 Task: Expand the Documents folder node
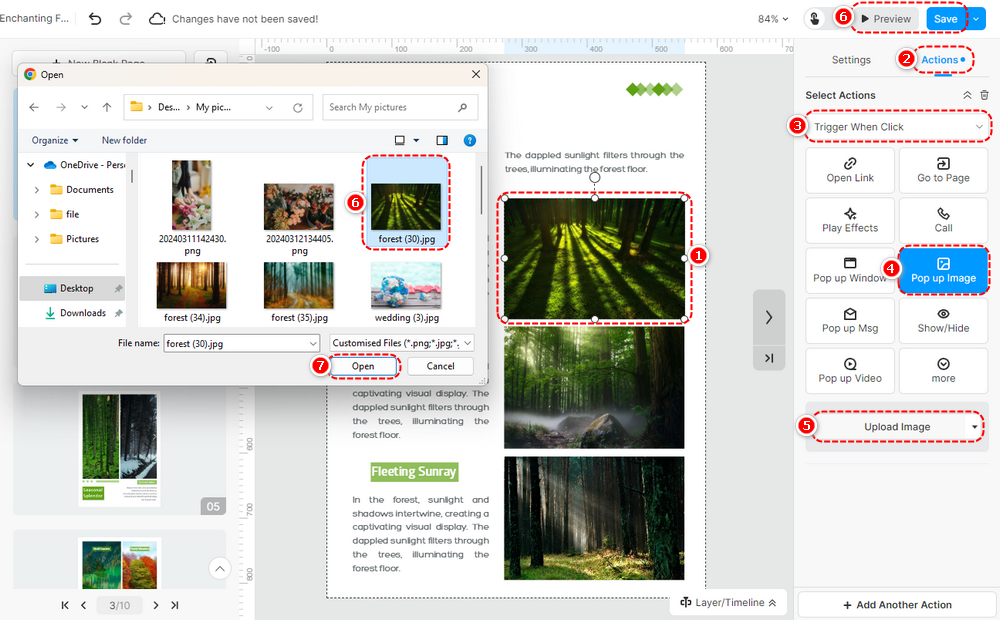(36, 189)
